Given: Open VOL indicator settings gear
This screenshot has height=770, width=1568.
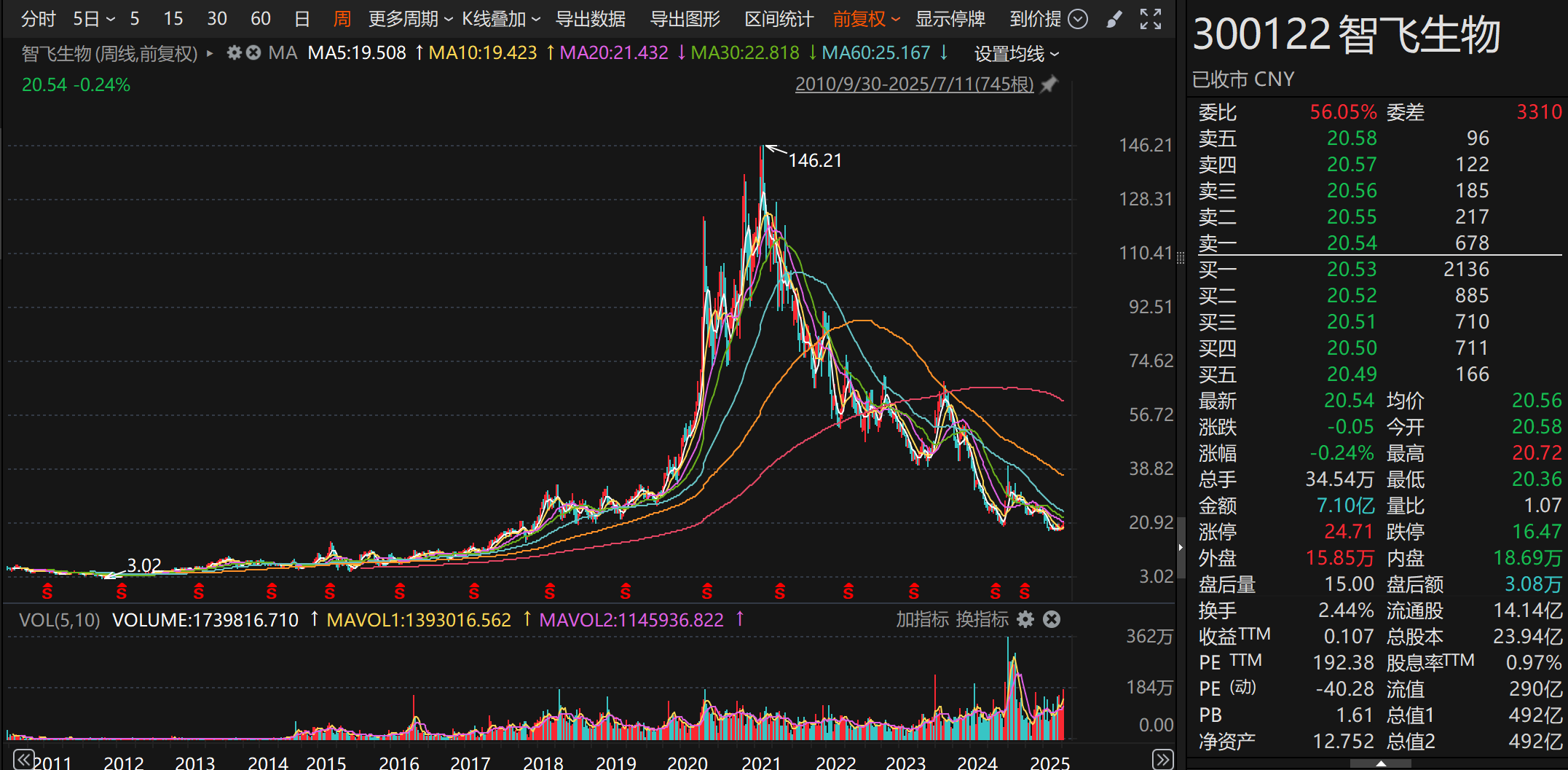Looking at the screenshot, I should pos(1025,620).
